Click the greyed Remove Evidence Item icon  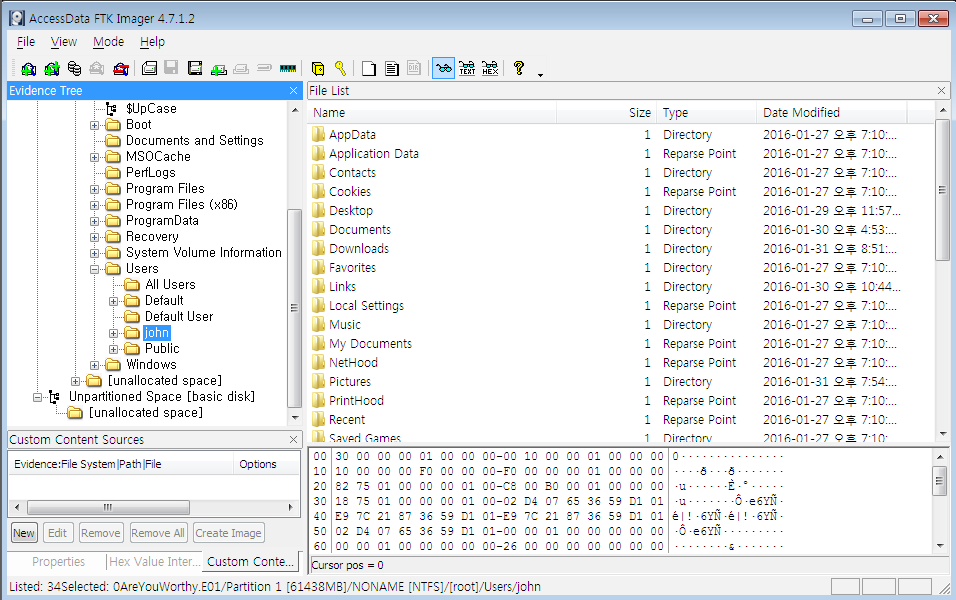[97, 68]
